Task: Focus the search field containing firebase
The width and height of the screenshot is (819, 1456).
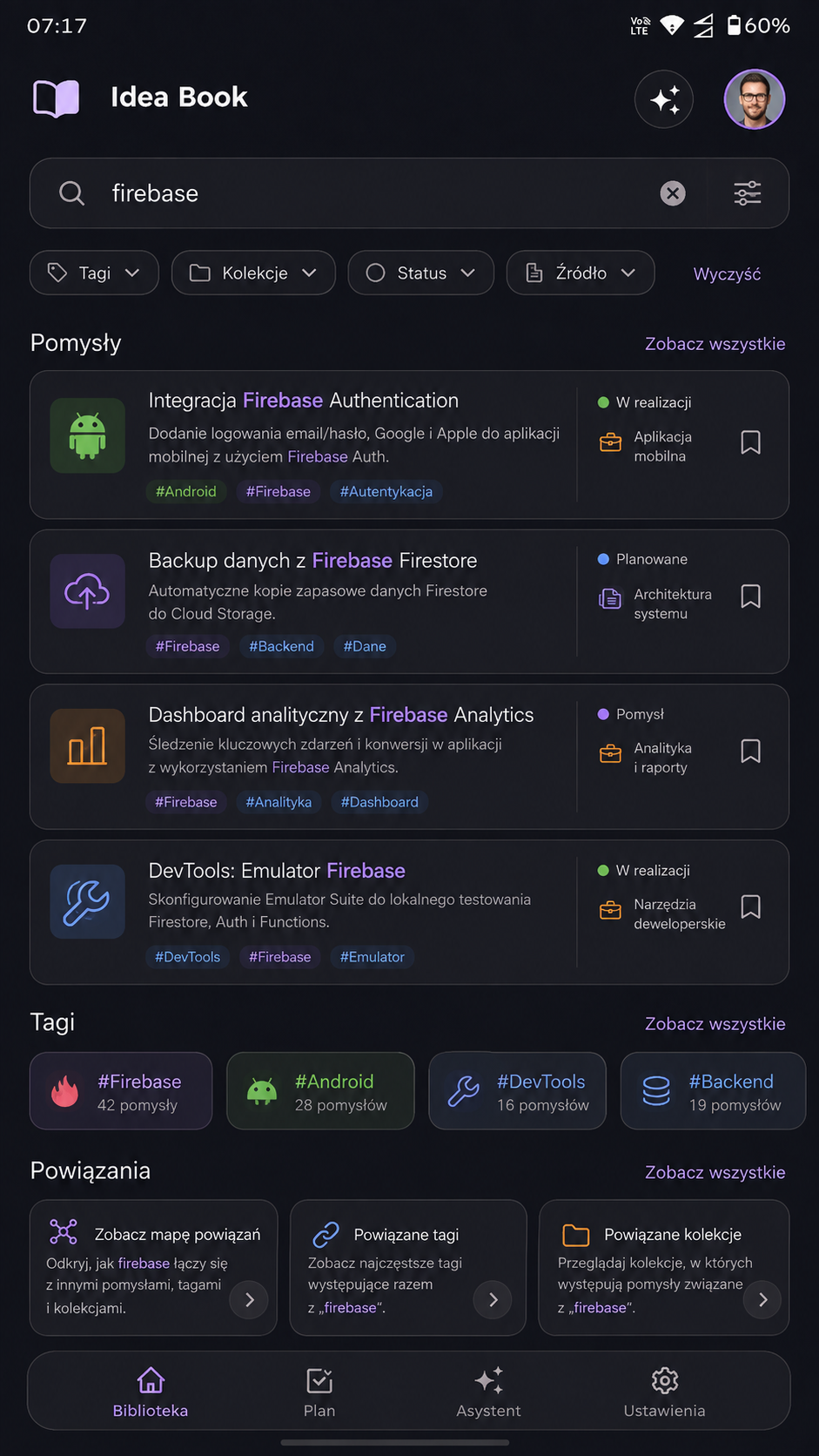Action: point(409,193)
